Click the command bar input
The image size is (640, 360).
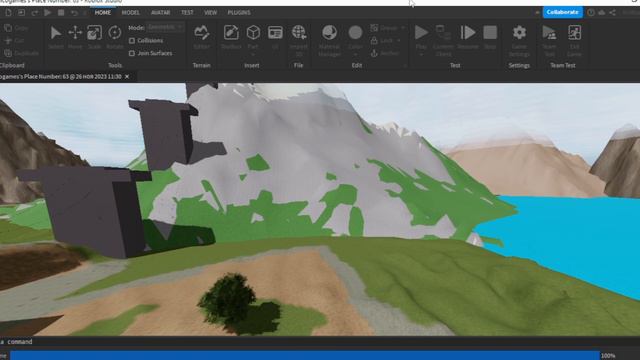pyautogui.click(x=320, y=342)
